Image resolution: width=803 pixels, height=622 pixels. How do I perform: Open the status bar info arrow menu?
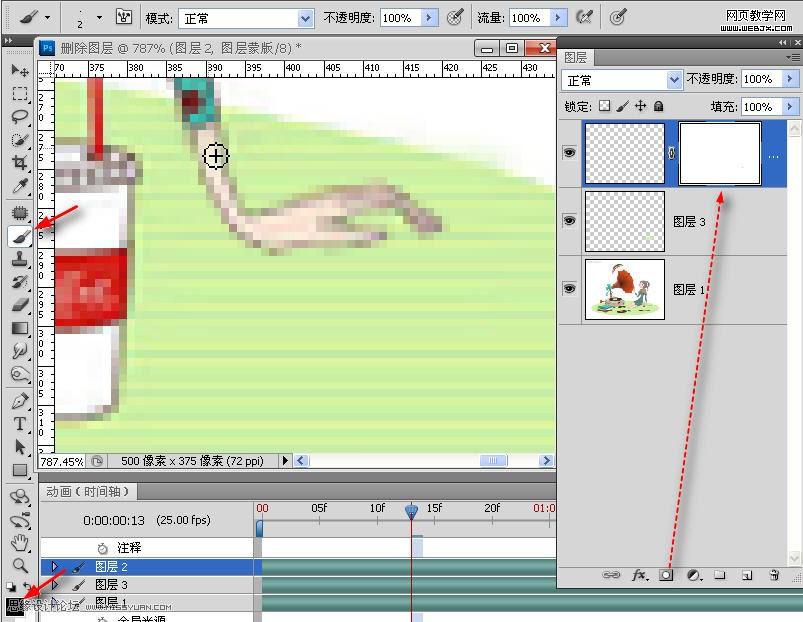[285, 461]
